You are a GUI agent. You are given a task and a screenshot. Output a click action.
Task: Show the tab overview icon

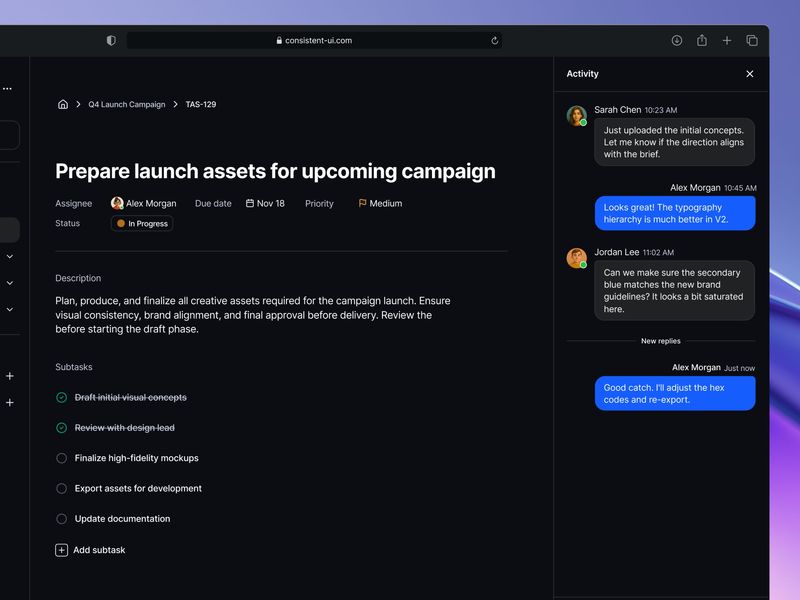(x=752, y=41)
